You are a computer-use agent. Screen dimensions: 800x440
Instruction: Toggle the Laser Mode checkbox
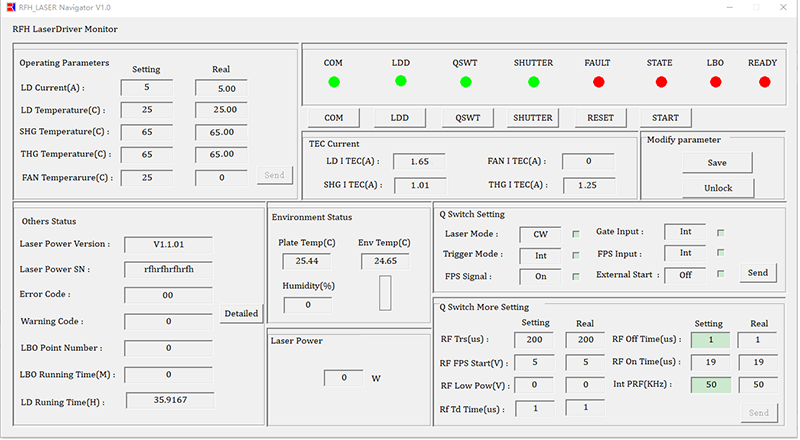coord(576,234)
